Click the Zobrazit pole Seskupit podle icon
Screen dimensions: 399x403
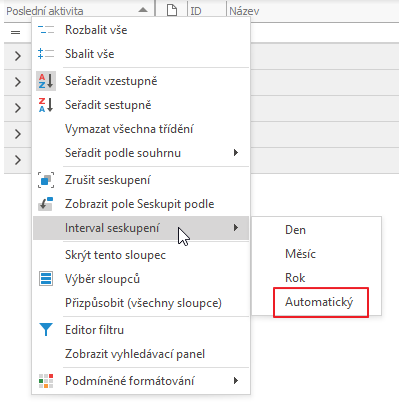coord(46,204)
